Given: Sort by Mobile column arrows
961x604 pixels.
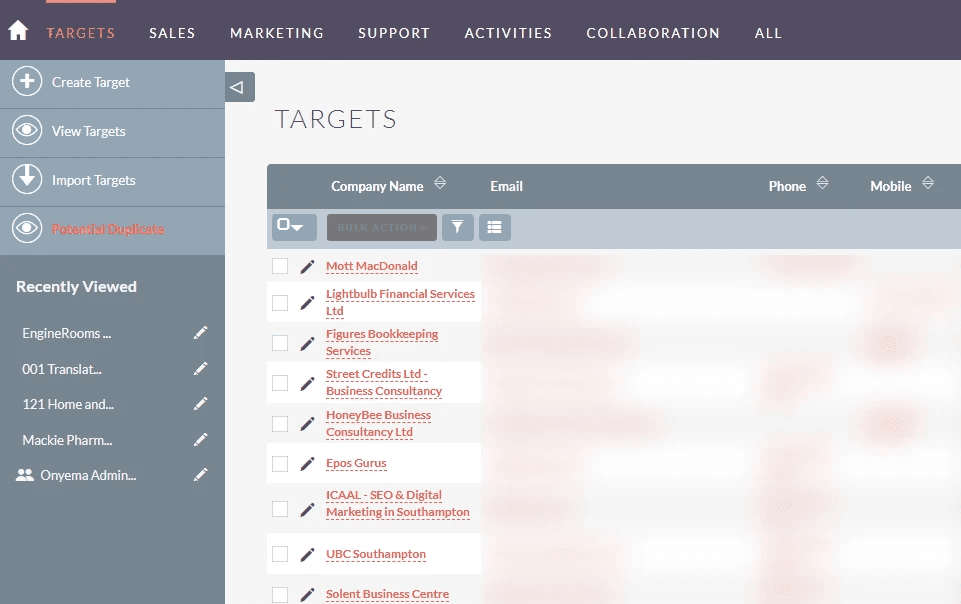Looking at the screenshot, I should click(928, 183).
